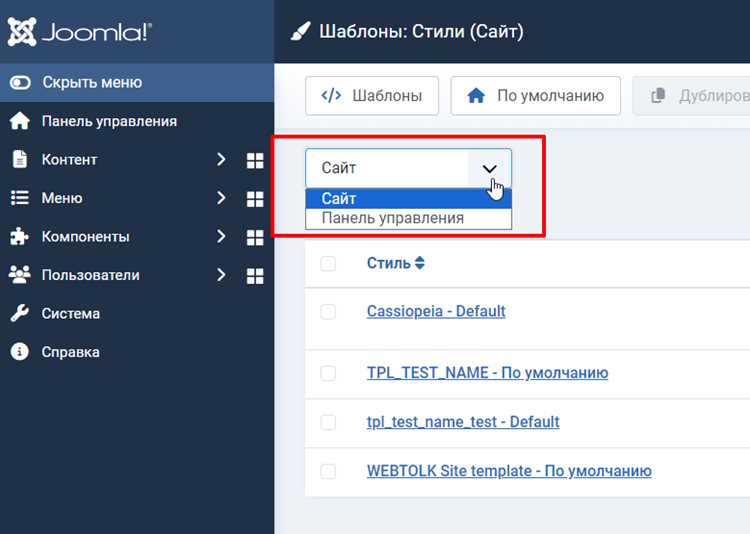Select Панель управления option in dropdown

click(x=408, y=218)
